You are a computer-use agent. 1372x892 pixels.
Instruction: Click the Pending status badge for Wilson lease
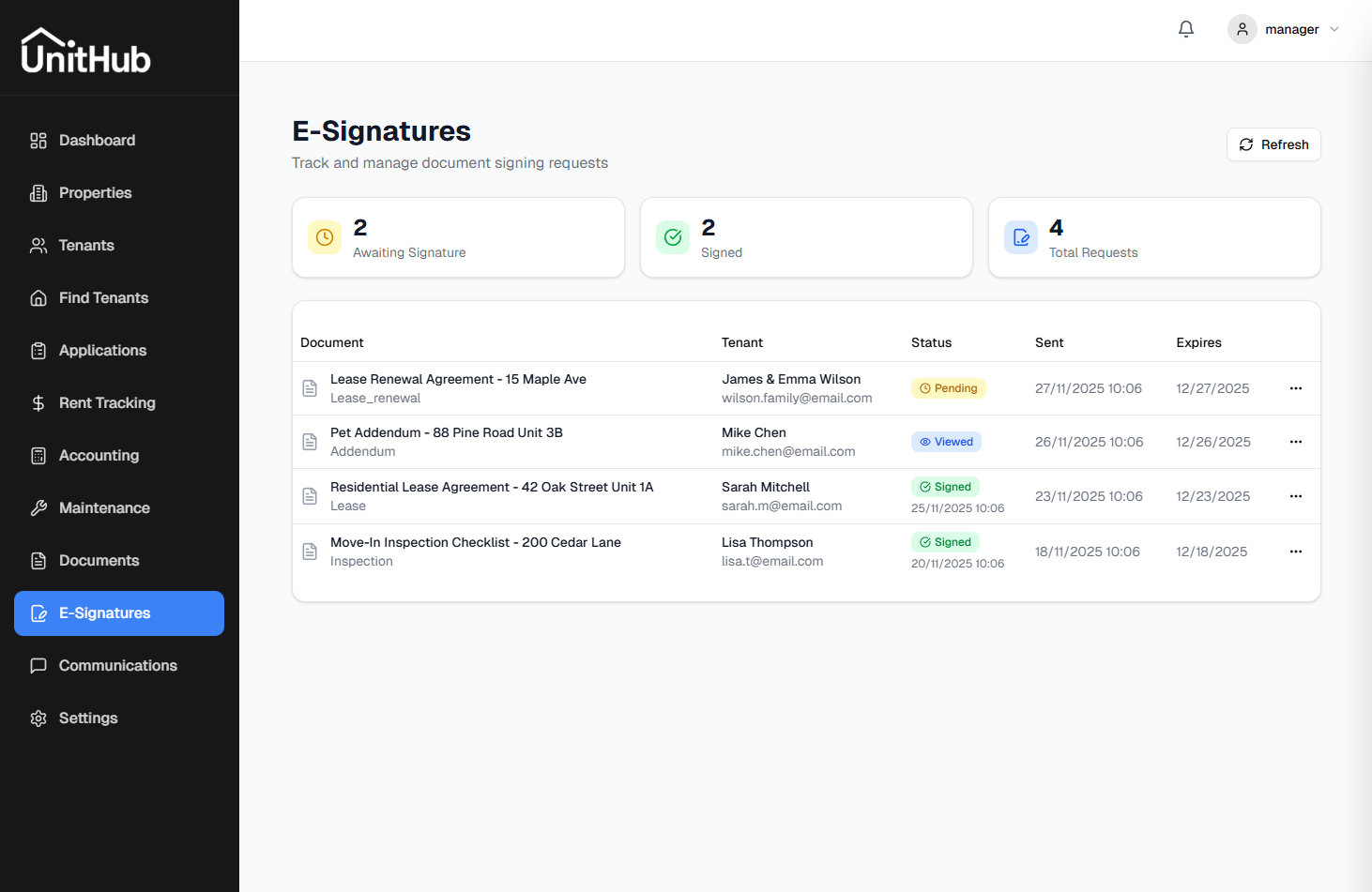pyautogui.click(x=949, y=387)
